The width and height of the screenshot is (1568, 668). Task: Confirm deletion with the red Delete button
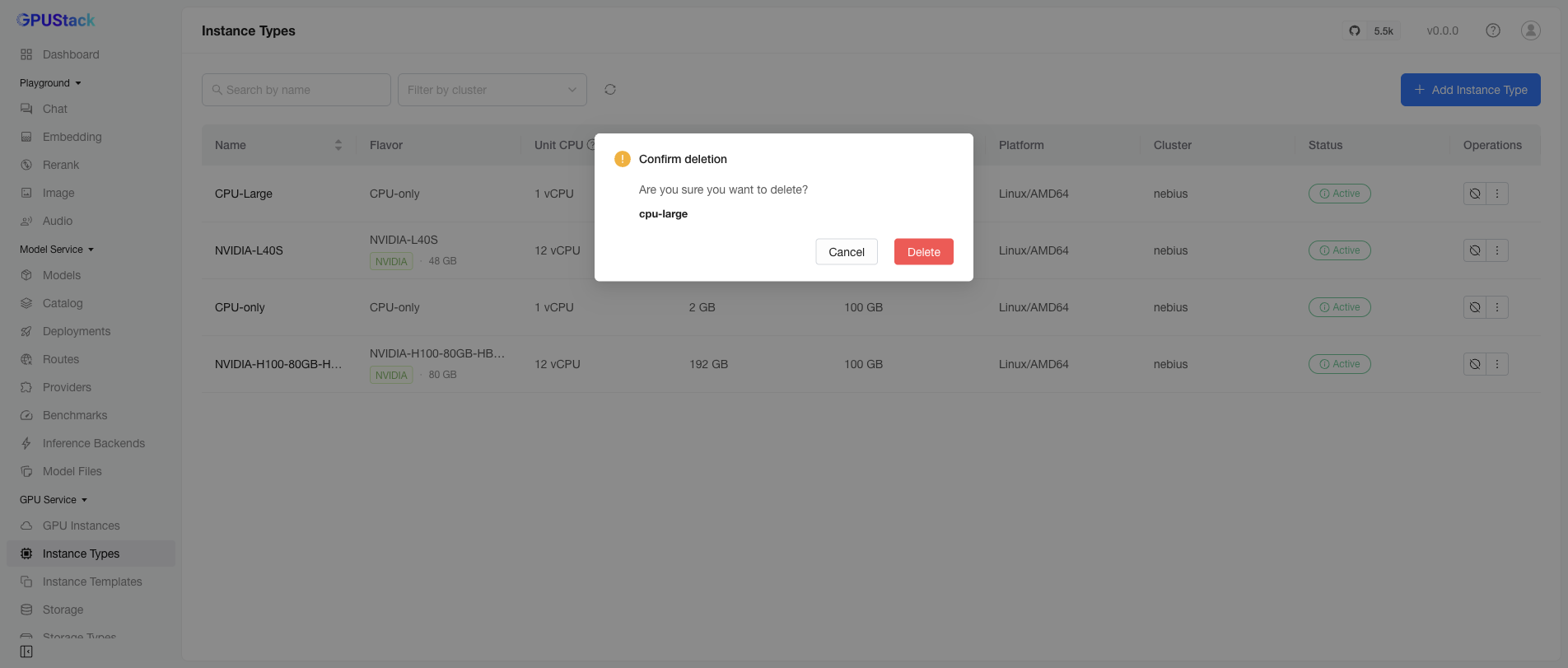click(923, 252)
